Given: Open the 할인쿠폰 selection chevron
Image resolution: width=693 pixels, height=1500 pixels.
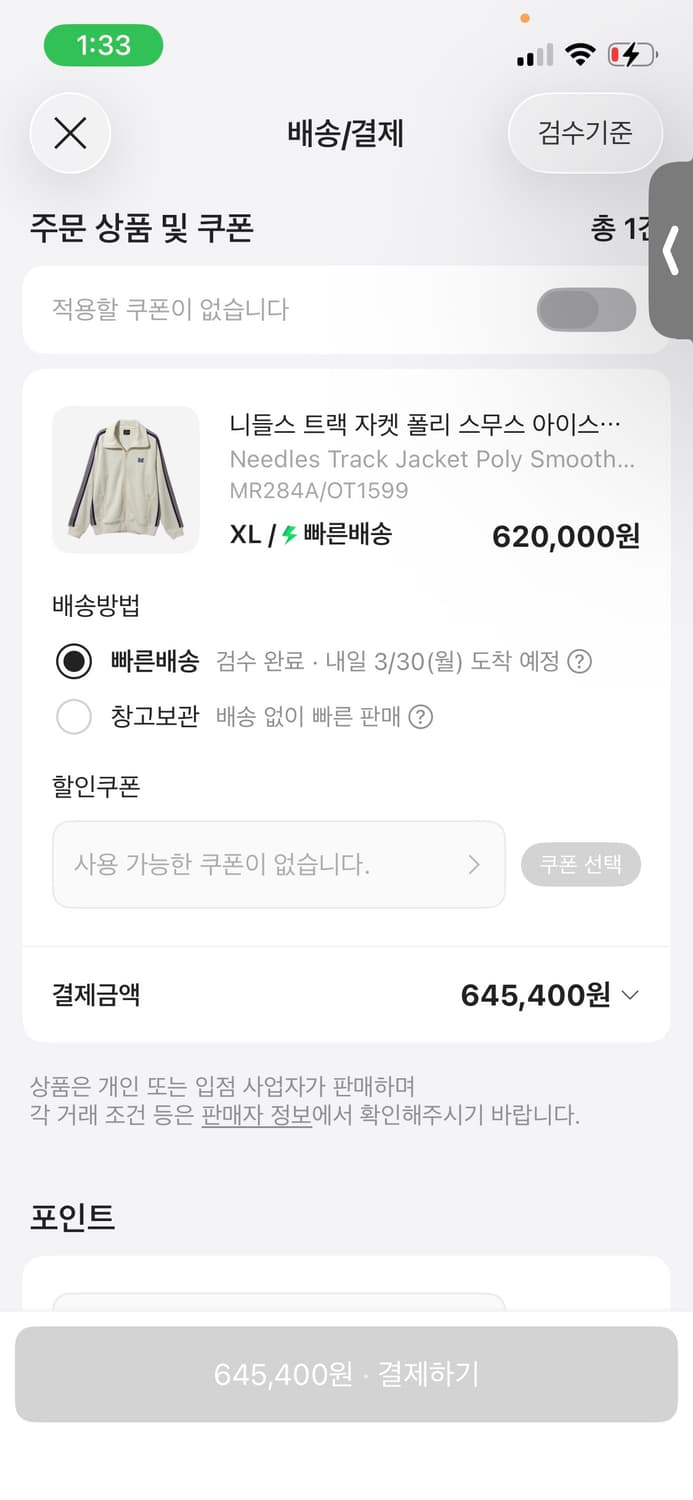Looking at the screenshot, I should pyautogui.click(x=475, y=864).
